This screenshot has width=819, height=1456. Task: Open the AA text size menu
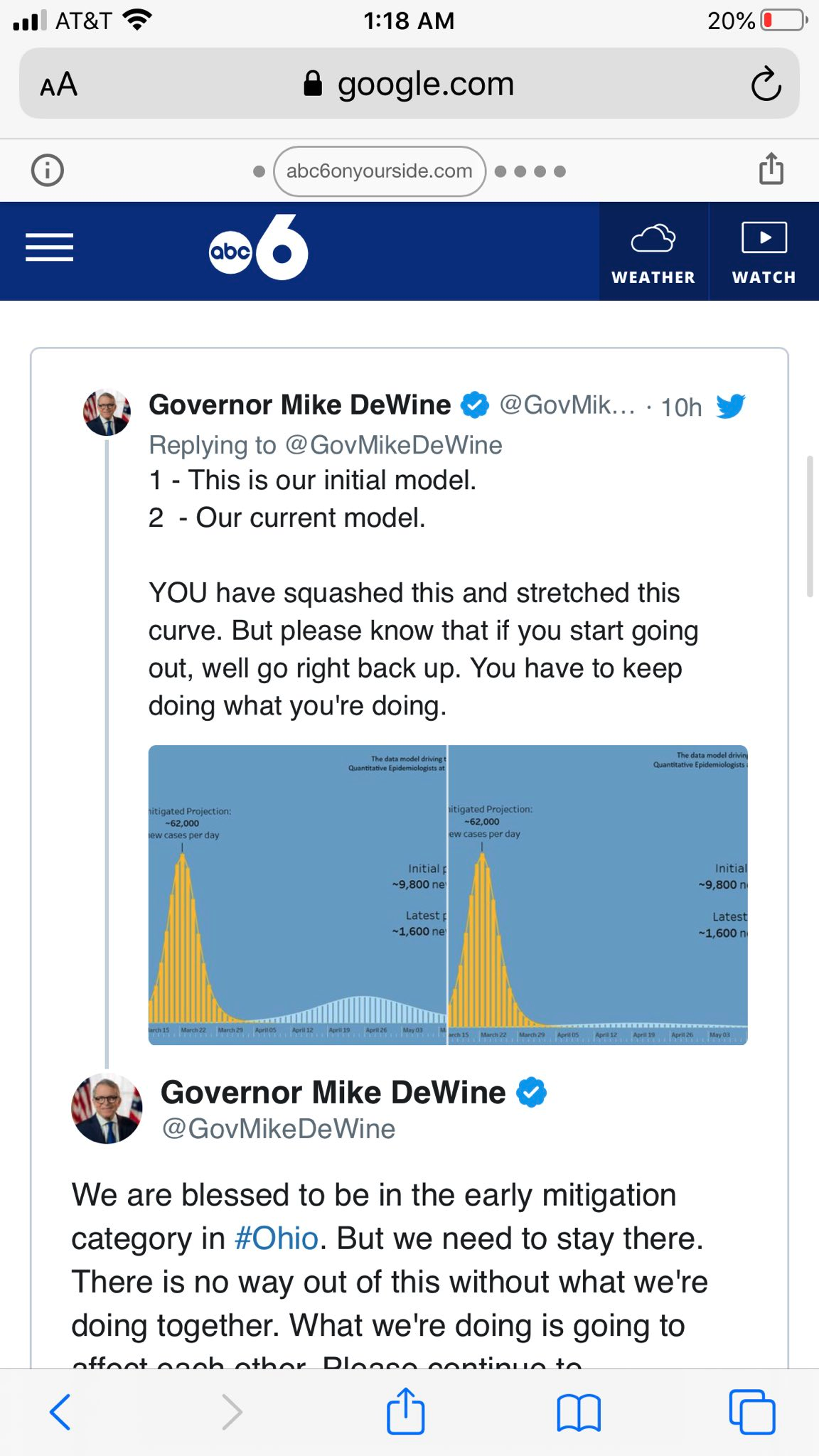coord(58,85)
